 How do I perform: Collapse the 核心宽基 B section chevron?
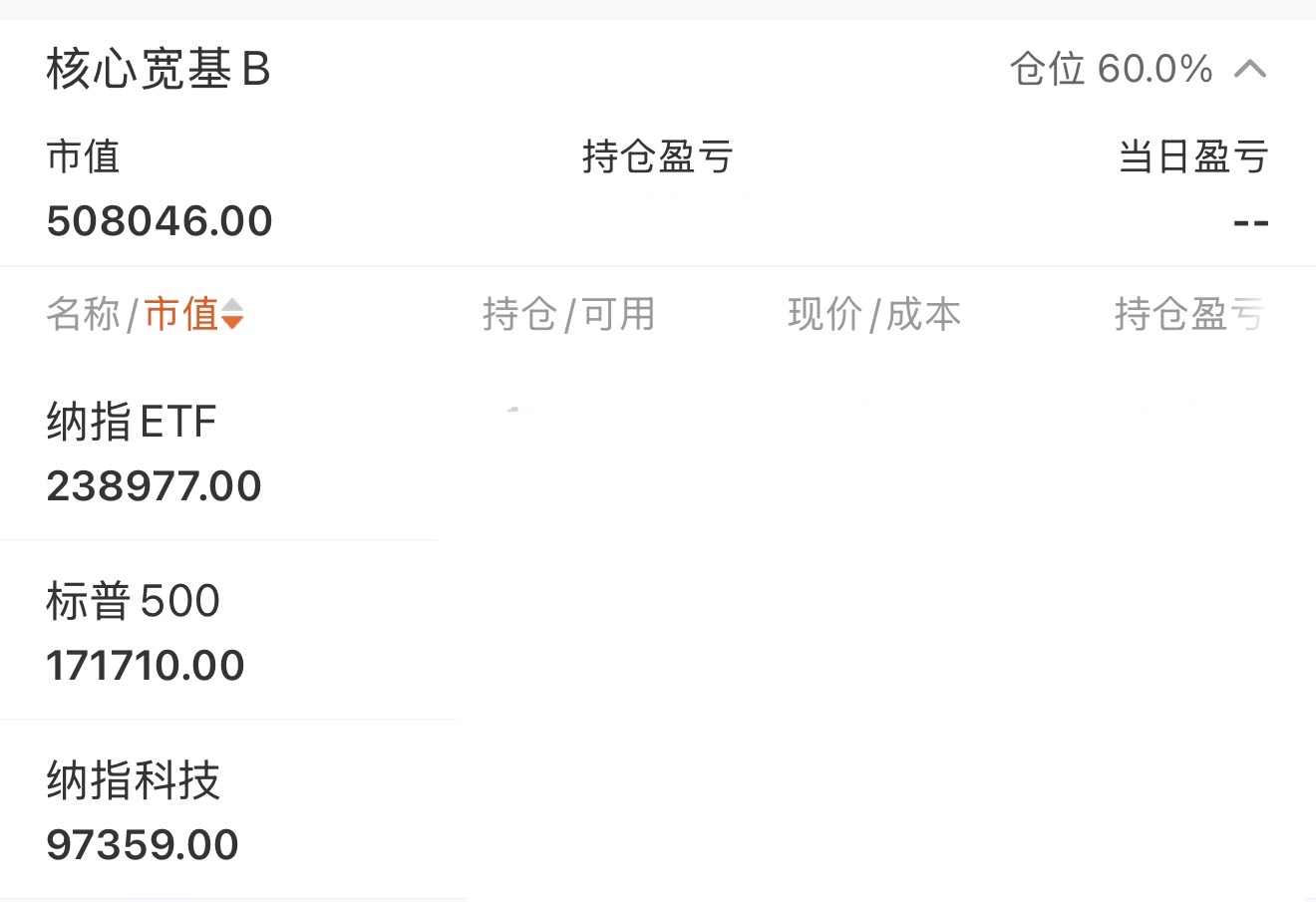tap(1250, 69)
